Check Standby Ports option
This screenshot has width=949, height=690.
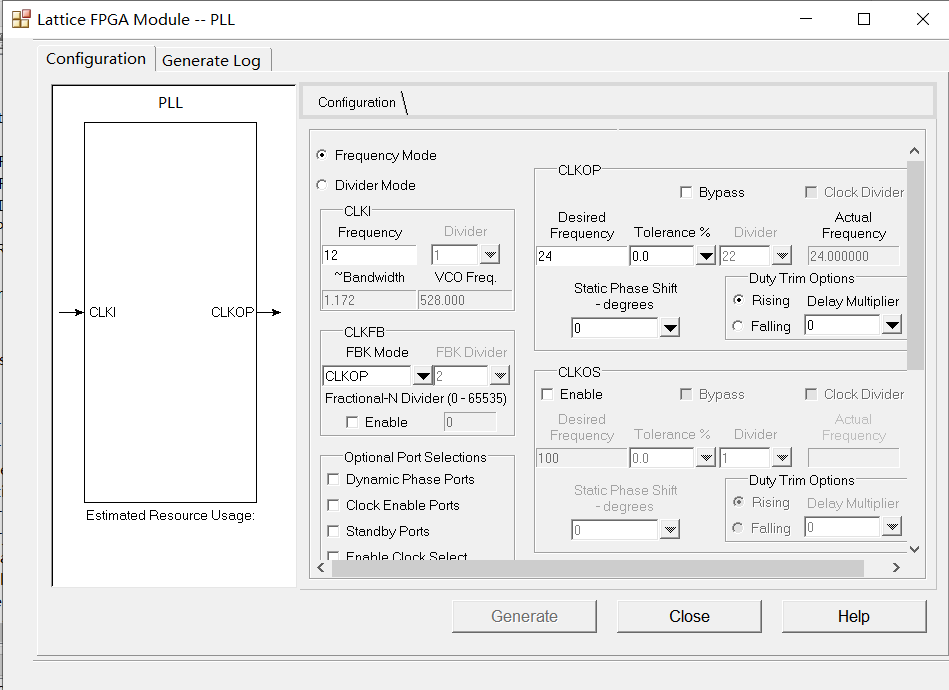333,531
